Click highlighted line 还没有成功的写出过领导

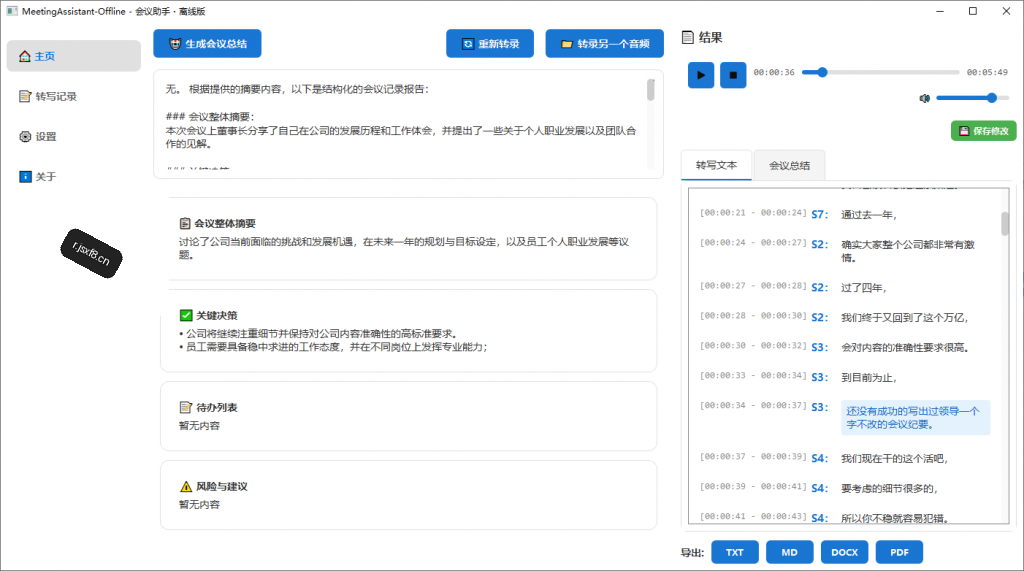pyautogui.click(x=915, y=417)
